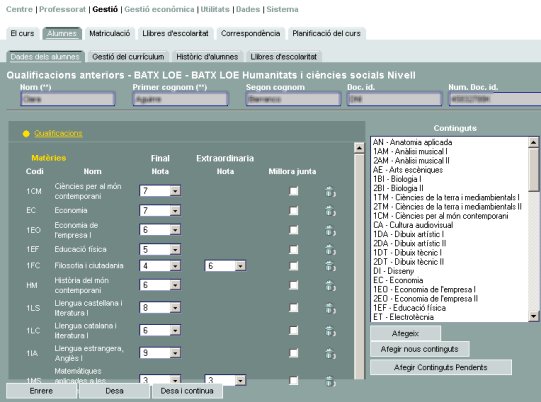Select 'AE - Arts escèniques' entry
The height and width of the screenshot is (402, 541).
pos(408,170)
